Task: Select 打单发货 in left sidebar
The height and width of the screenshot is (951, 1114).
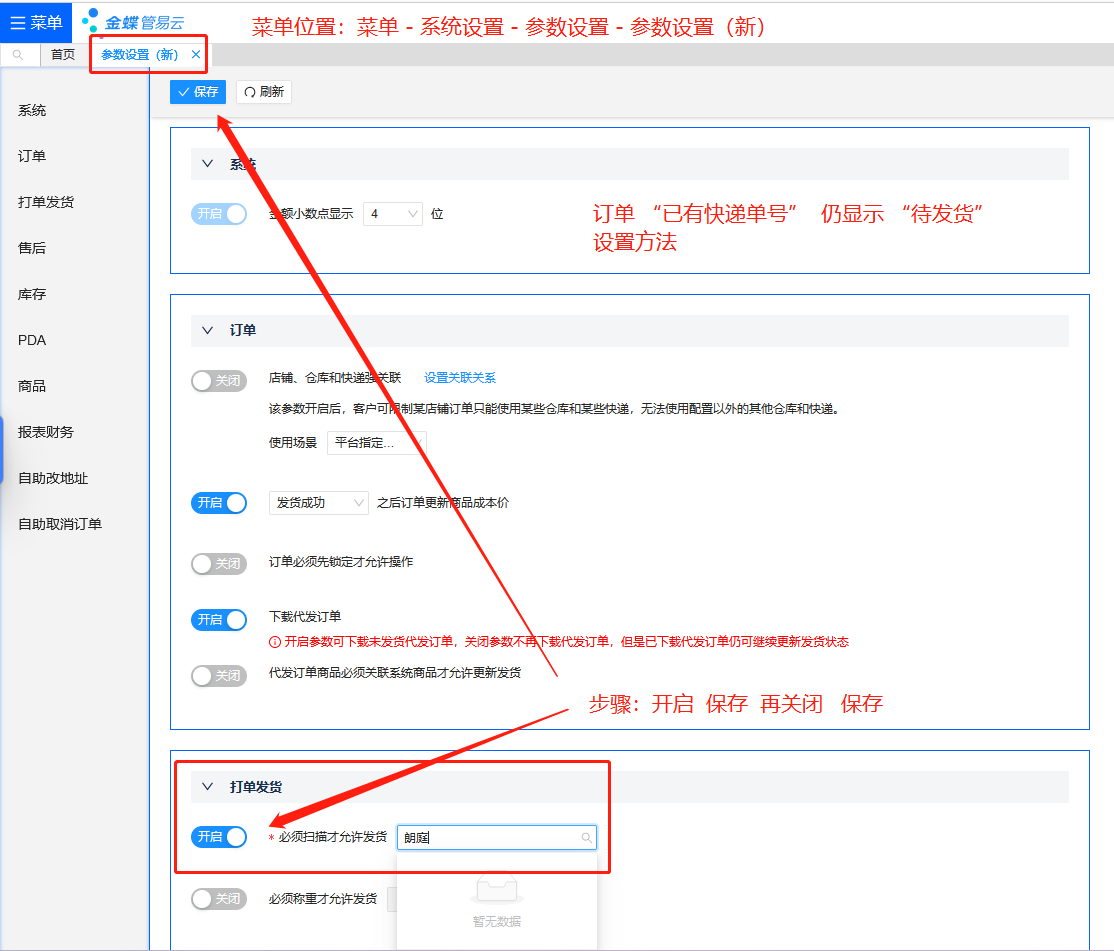Action: [46, 202]
